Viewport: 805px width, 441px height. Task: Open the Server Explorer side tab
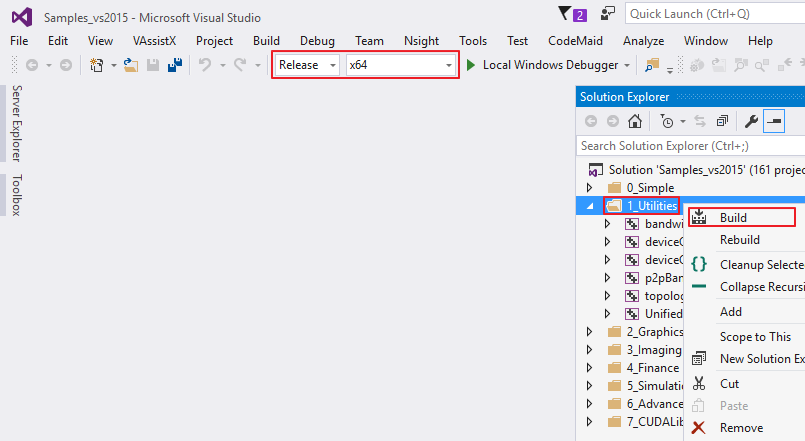16,124
